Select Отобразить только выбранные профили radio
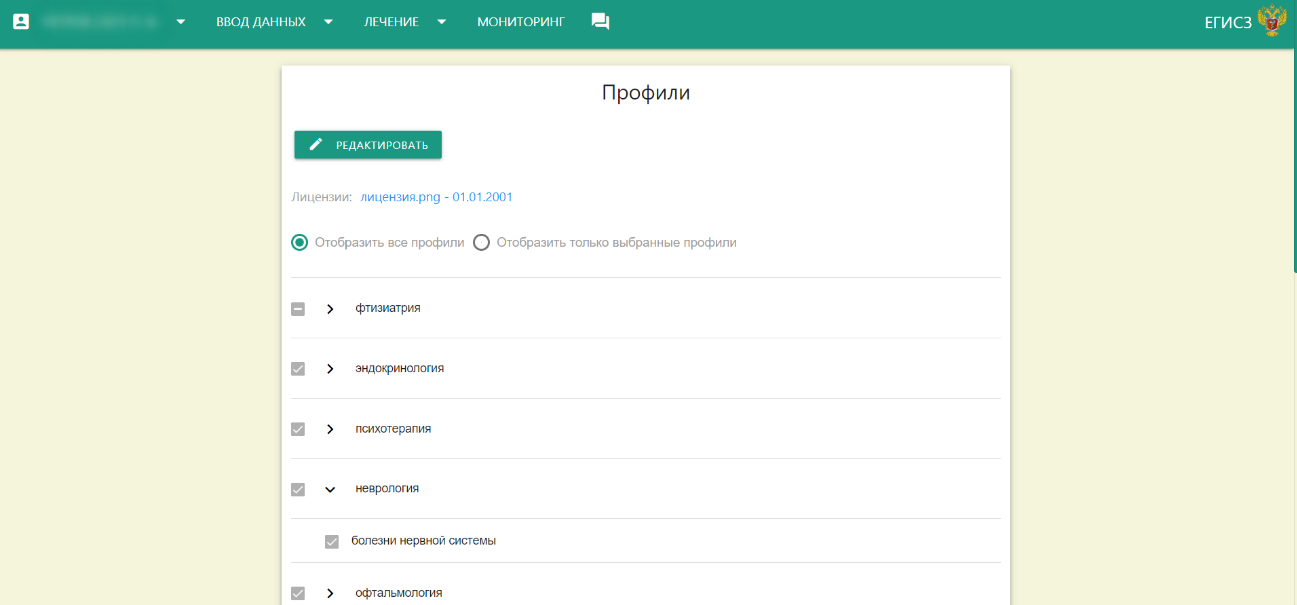The image size is (1297, 605). (x=481, y=242)
